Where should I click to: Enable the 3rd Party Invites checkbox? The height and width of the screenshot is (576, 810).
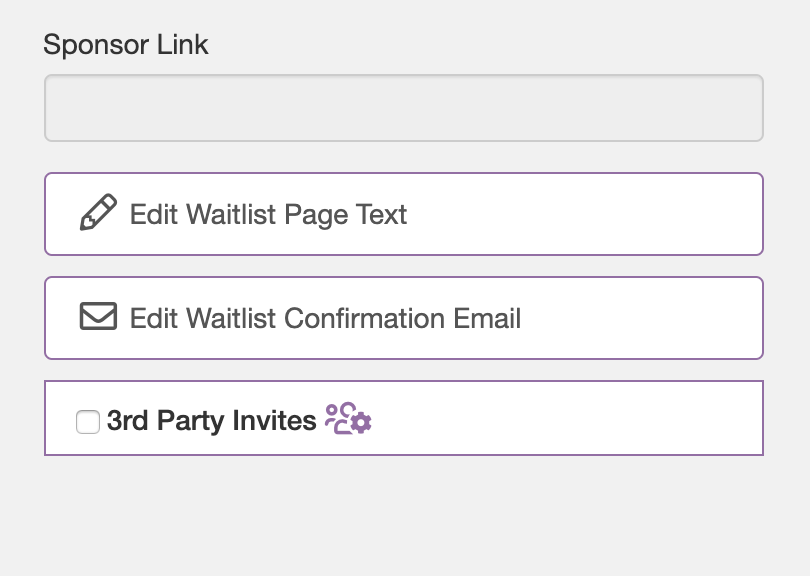[88, 422]
